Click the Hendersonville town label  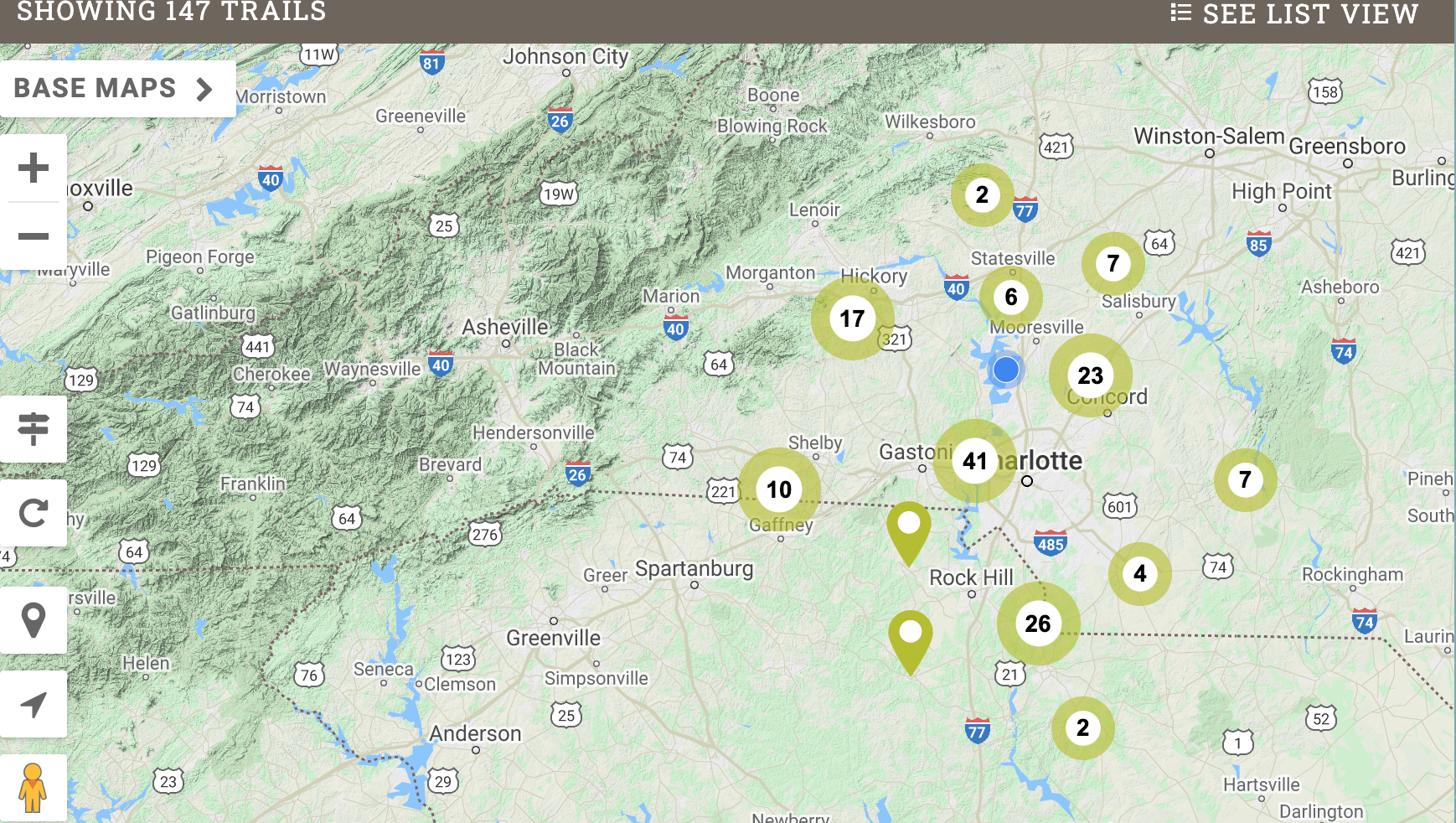pos(534,433)
